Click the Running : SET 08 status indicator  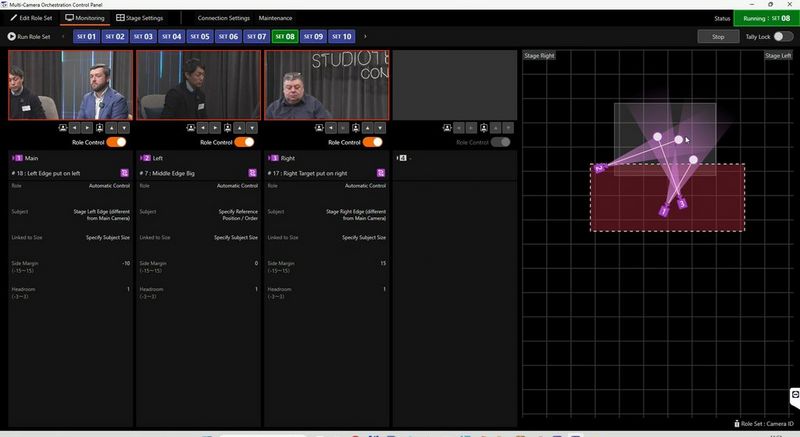(x=766, y=18)
